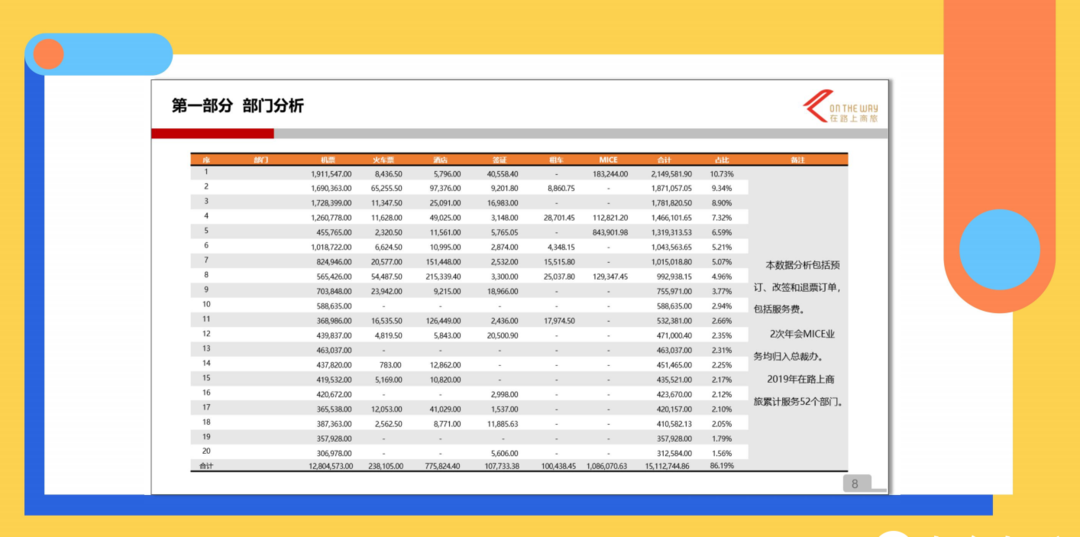The height and width of the screenshot is (537, 1080).
Task: Select the cell 40,558.40
Action: click(x=502, y=174)
